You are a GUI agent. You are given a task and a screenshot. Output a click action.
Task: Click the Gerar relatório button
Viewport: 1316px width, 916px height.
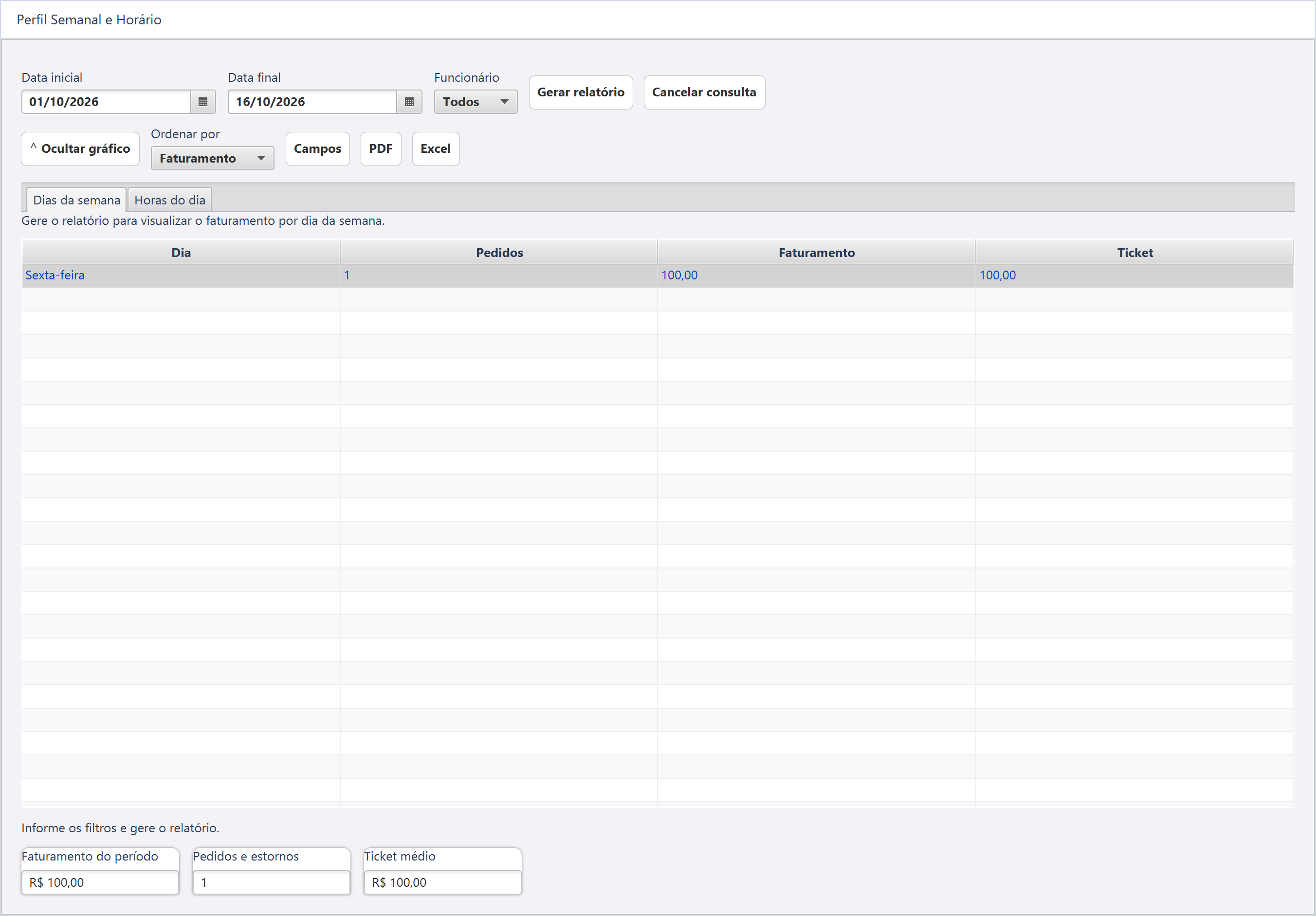[581, 92]
